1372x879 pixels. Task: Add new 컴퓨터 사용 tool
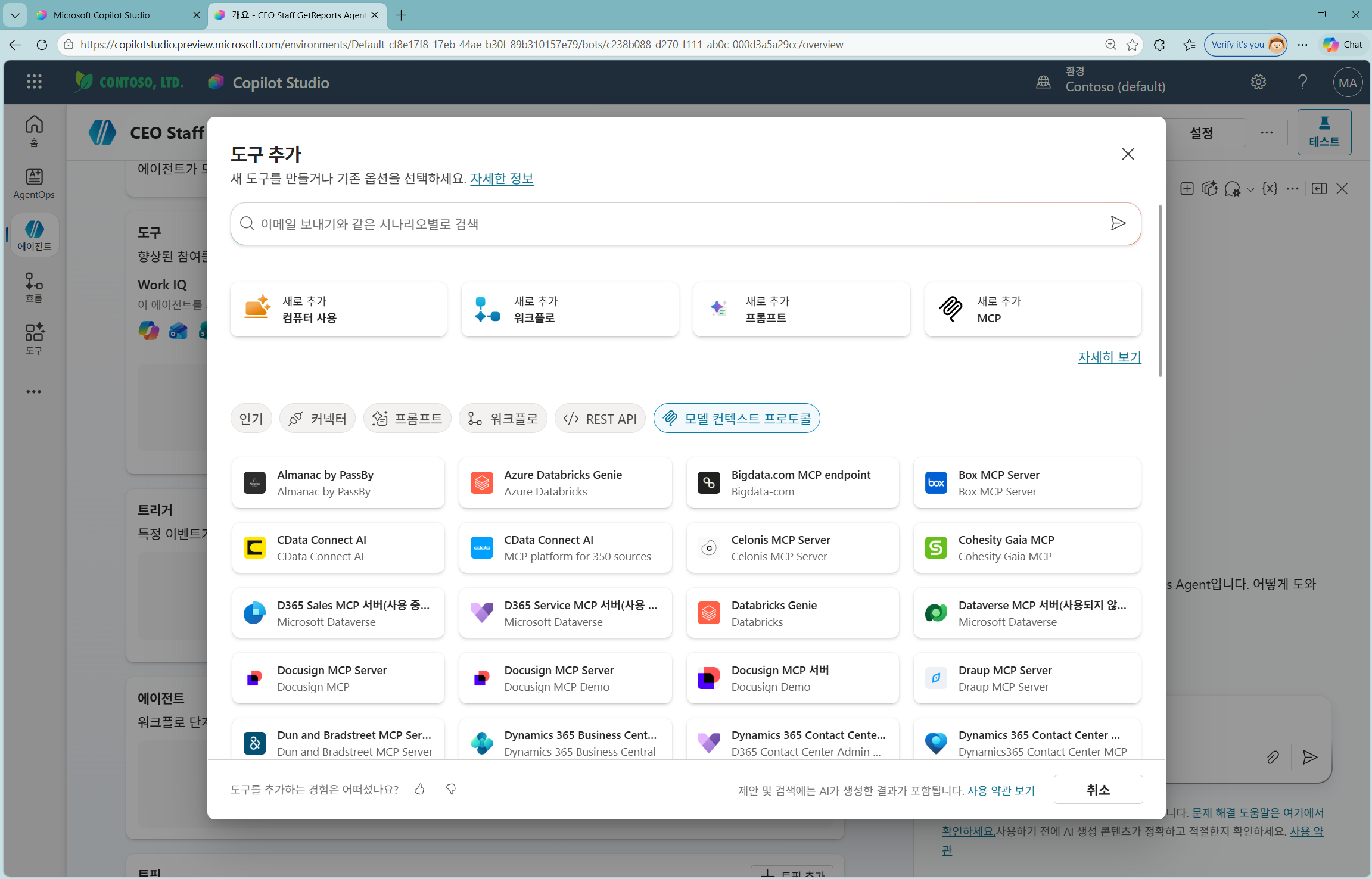[x=338, y=310]
